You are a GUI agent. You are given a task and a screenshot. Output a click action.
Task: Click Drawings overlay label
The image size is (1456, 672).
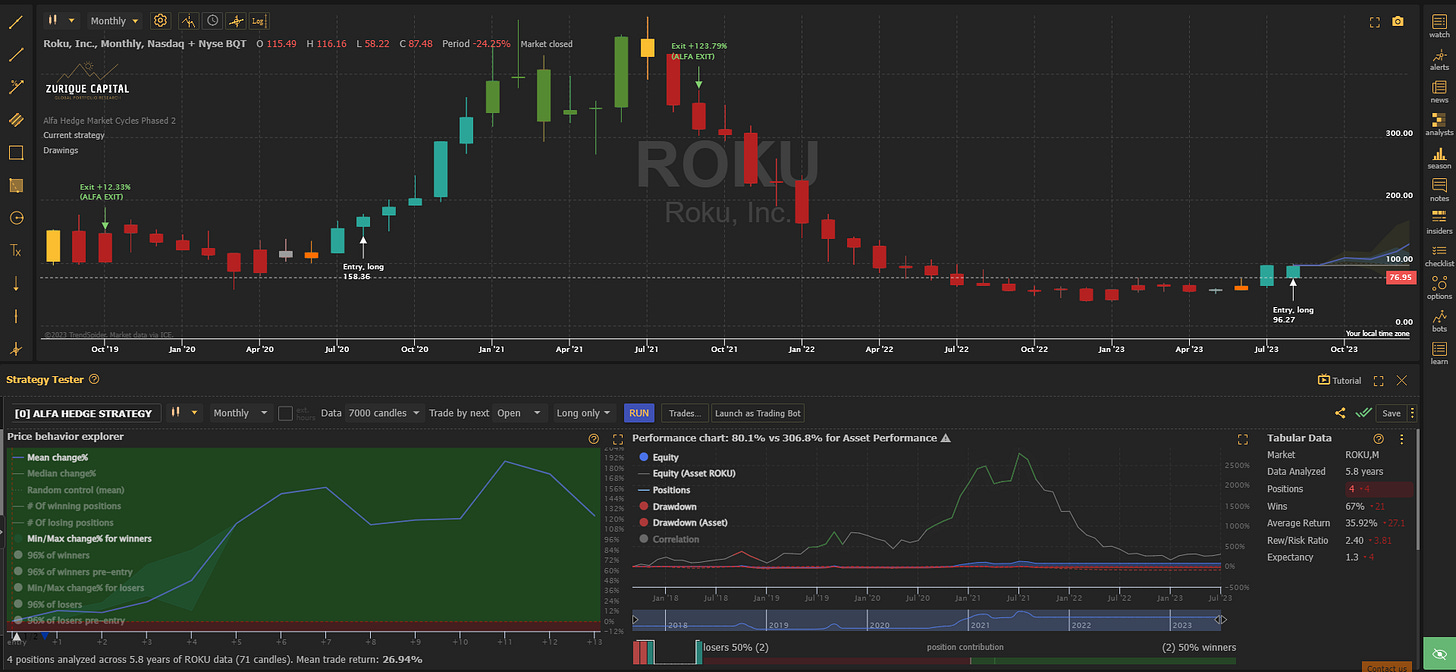pyautogui.click(x=61, y=150)
